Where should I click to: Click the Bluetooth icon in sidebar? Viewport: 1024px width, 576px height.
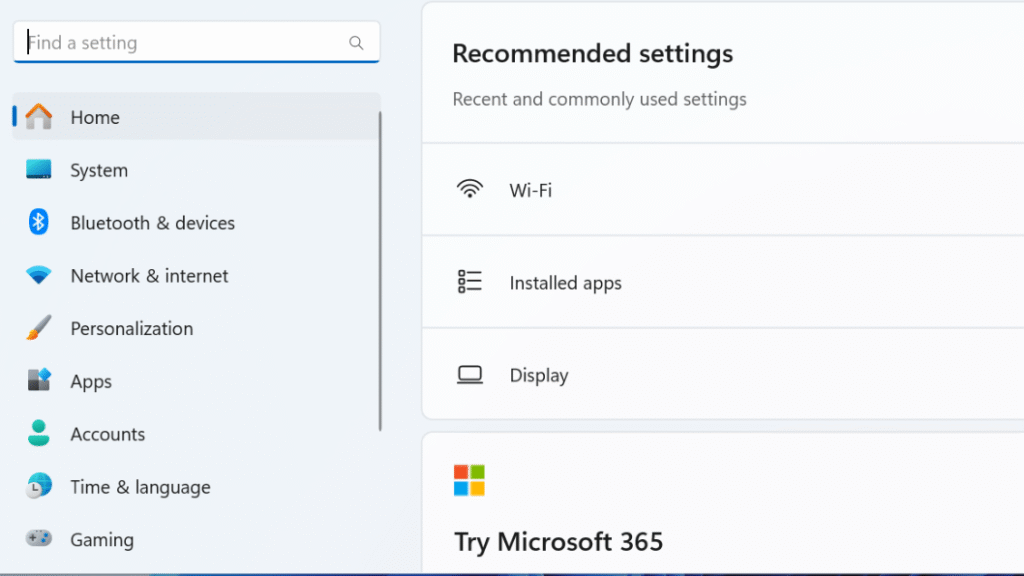39,223
